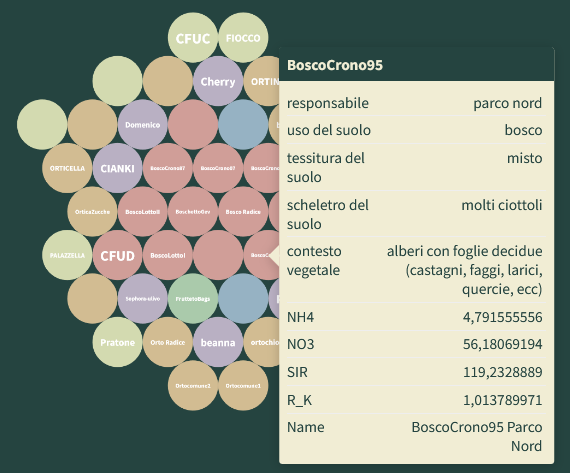The width and height of the screenshot is (570, 473).
Task: Open the BoscoLottoII bubble
Action: click(142, 212)
